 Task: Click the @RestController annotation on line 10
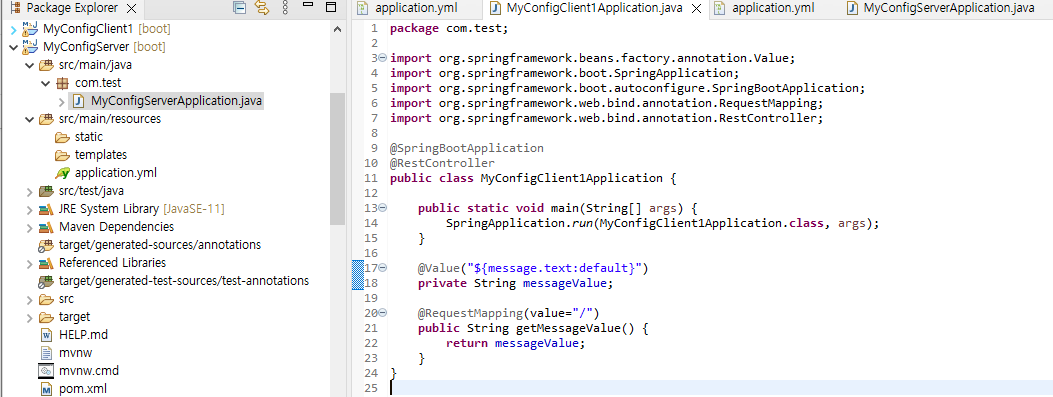(442, 163)
